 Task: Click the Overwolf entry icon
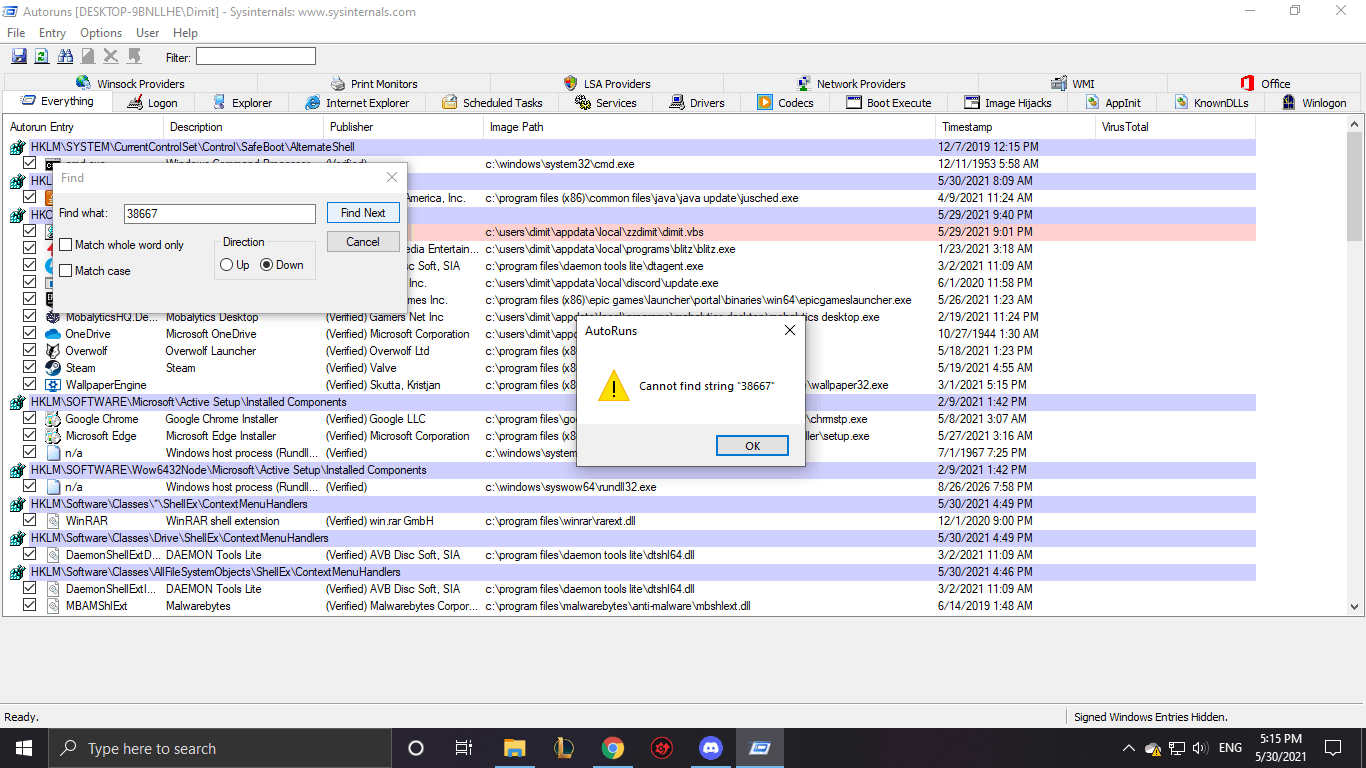(x=54, y=351)
